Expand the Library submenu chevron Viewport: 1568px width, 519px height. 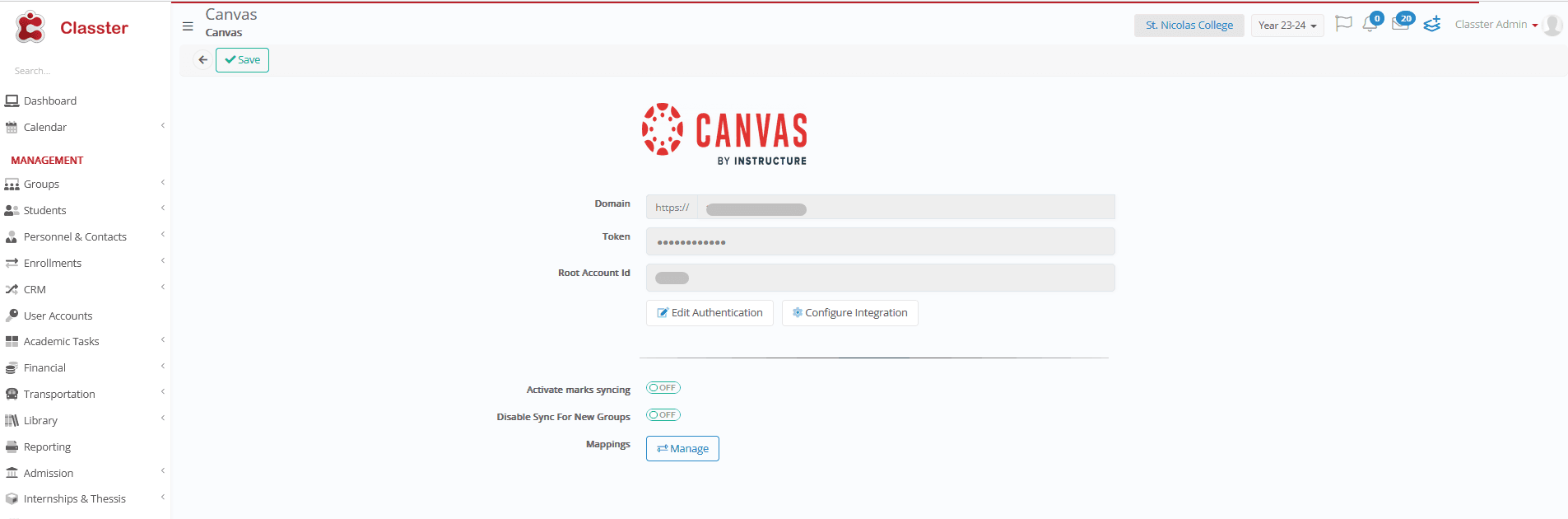coord(163,418)
